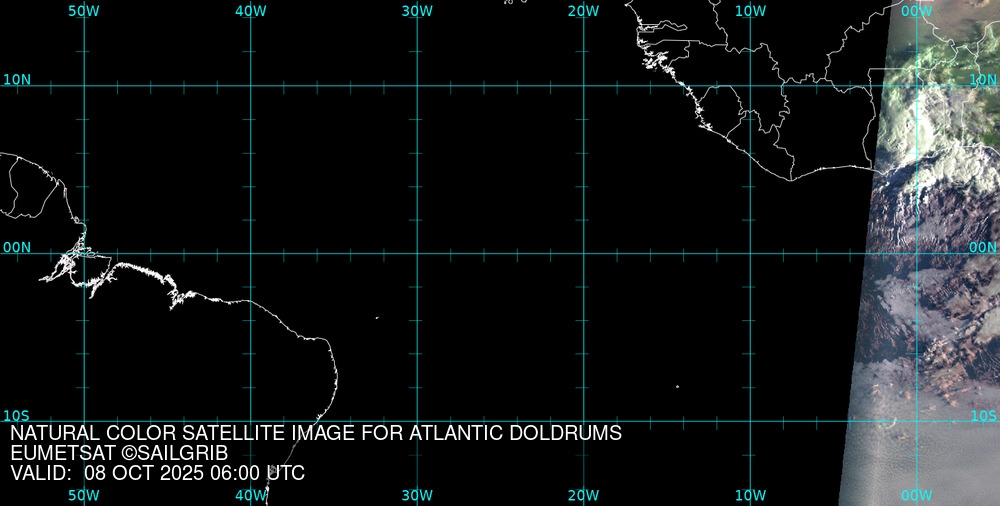Click the 10W label along bottom edge
Viewport: 1000px width, 506px height.
click(750, 495)
